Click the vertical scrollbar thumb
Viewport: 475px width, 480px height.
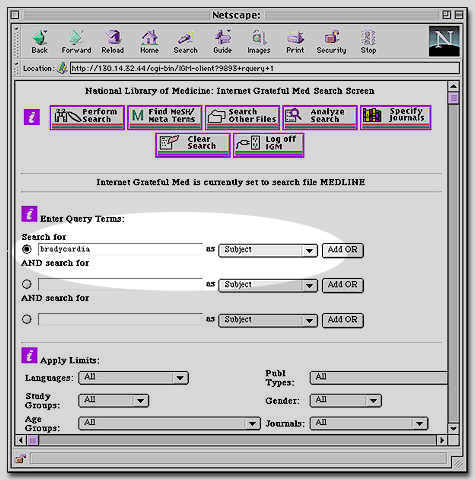tap(453, 99)
